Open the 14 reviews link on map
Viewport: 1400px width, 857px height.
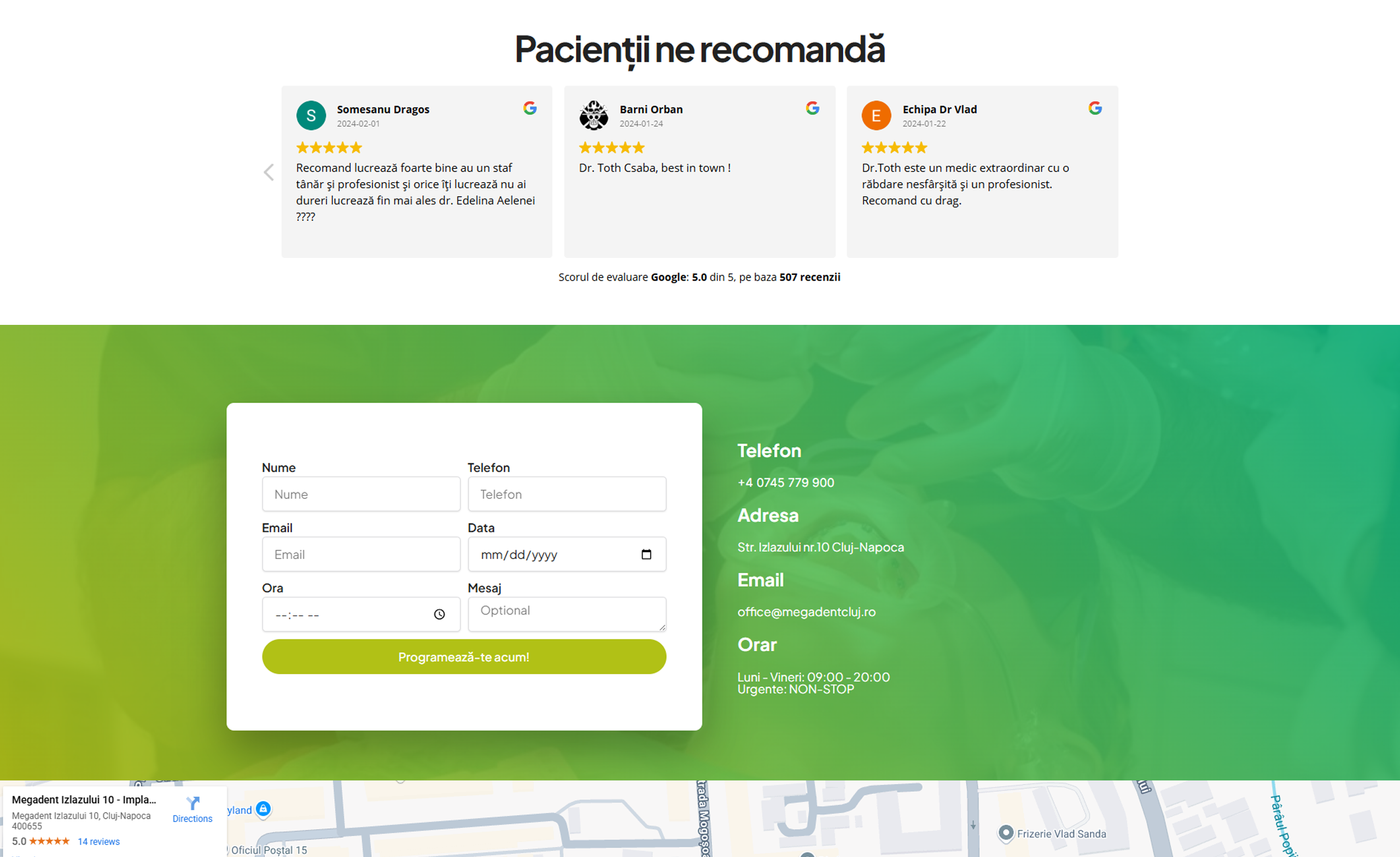99,842
